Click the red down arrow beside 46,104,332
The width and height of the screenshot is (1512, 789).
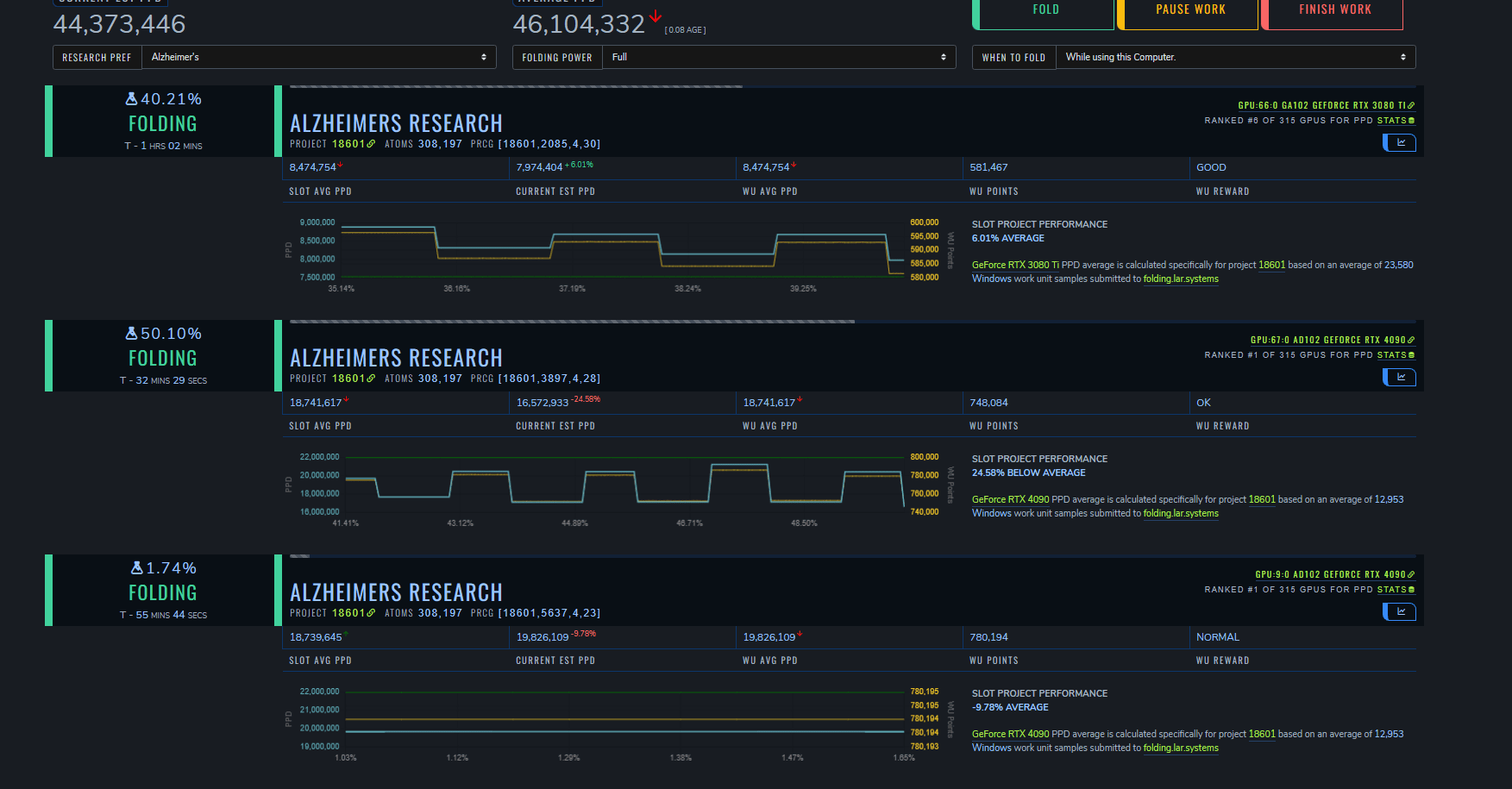click(656, 16)
